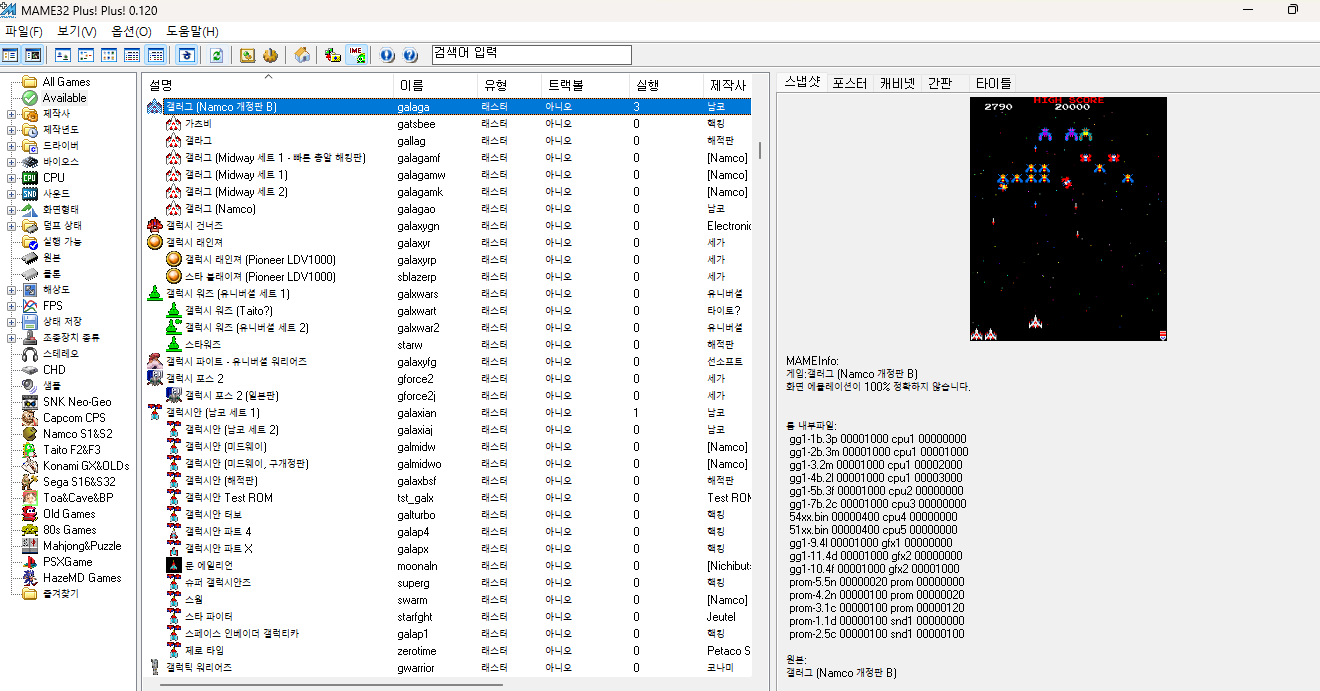Click the IME toolbar icon

[x=357, y=55]
